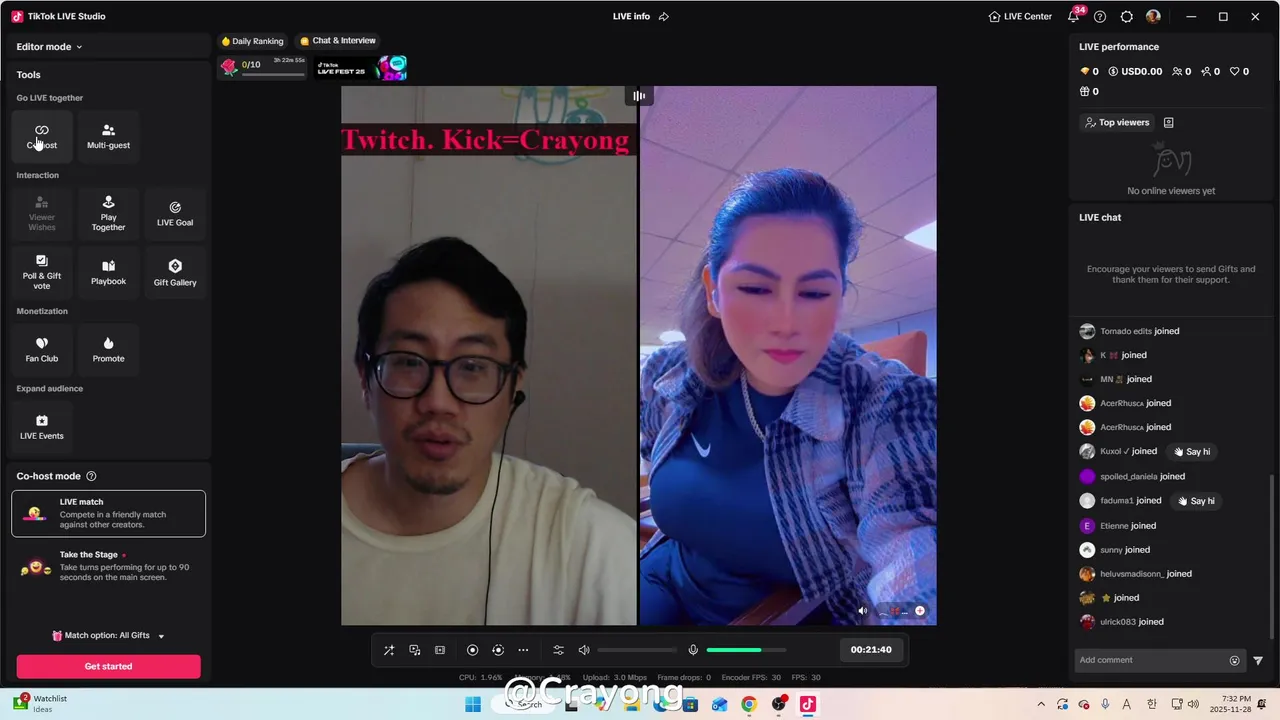Open the Watchlist widget in taskbar
Screen dimensions: 1280x720
point(40,704)
